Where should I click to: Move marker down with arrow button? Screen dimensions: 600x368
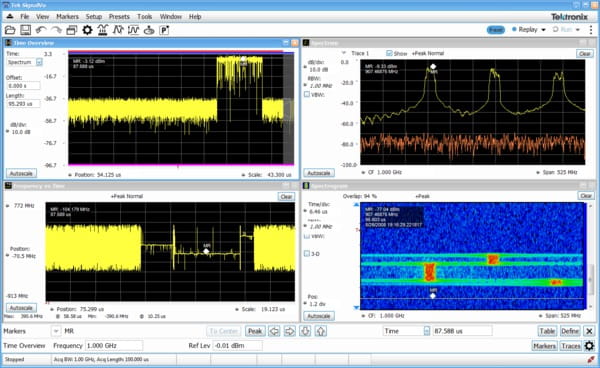(305, 331)
